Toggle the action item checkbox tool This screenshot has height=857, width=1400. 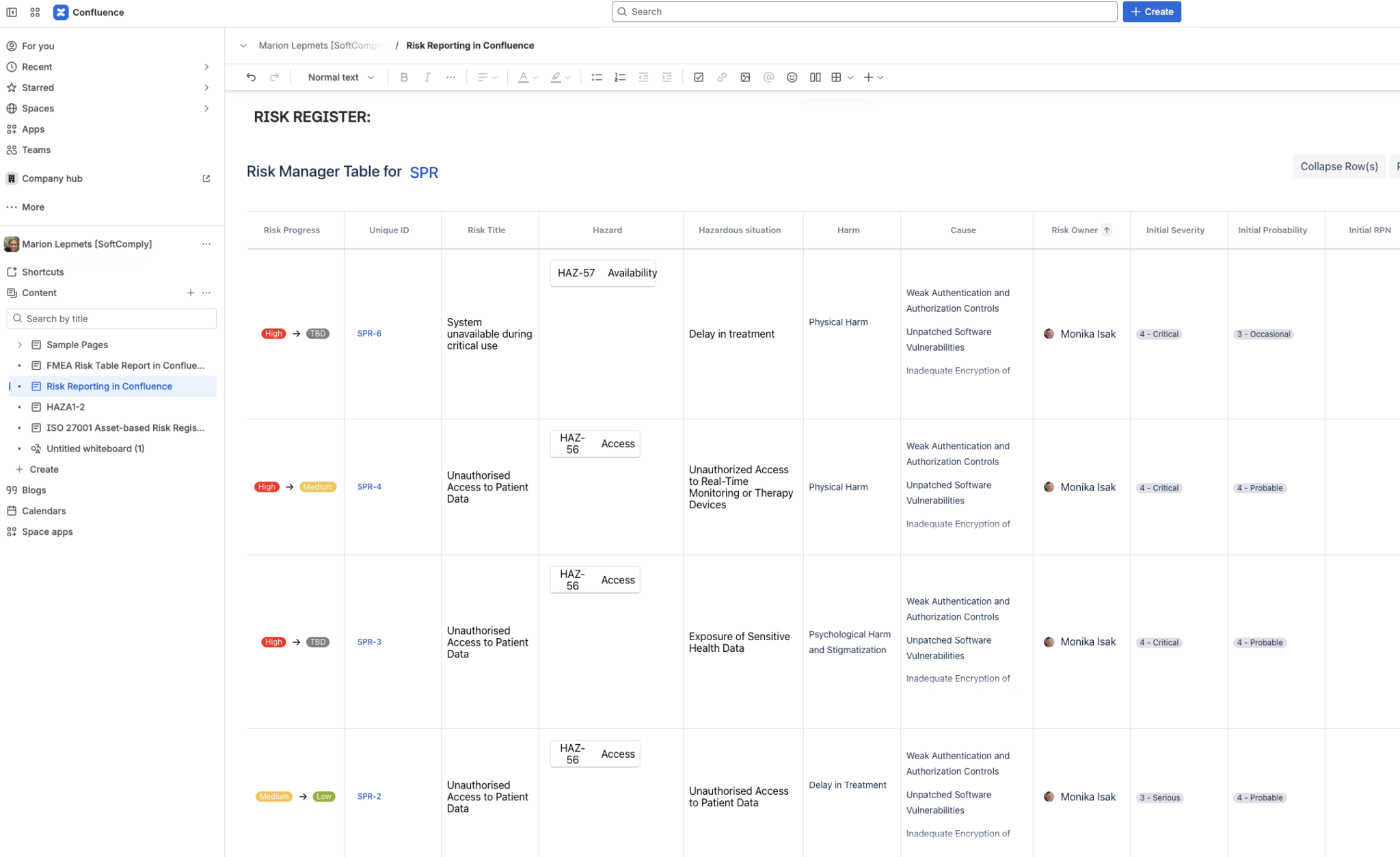[698, 77]
